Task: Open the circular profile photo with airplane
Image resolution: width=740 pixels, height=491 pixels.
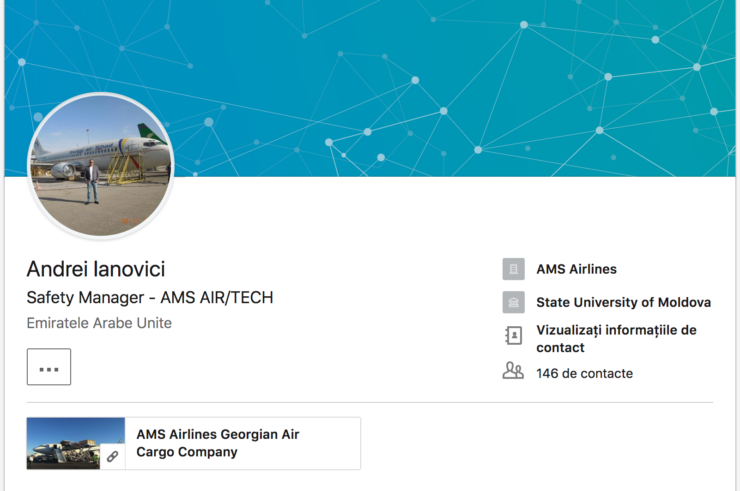Action: coord(101,166)
